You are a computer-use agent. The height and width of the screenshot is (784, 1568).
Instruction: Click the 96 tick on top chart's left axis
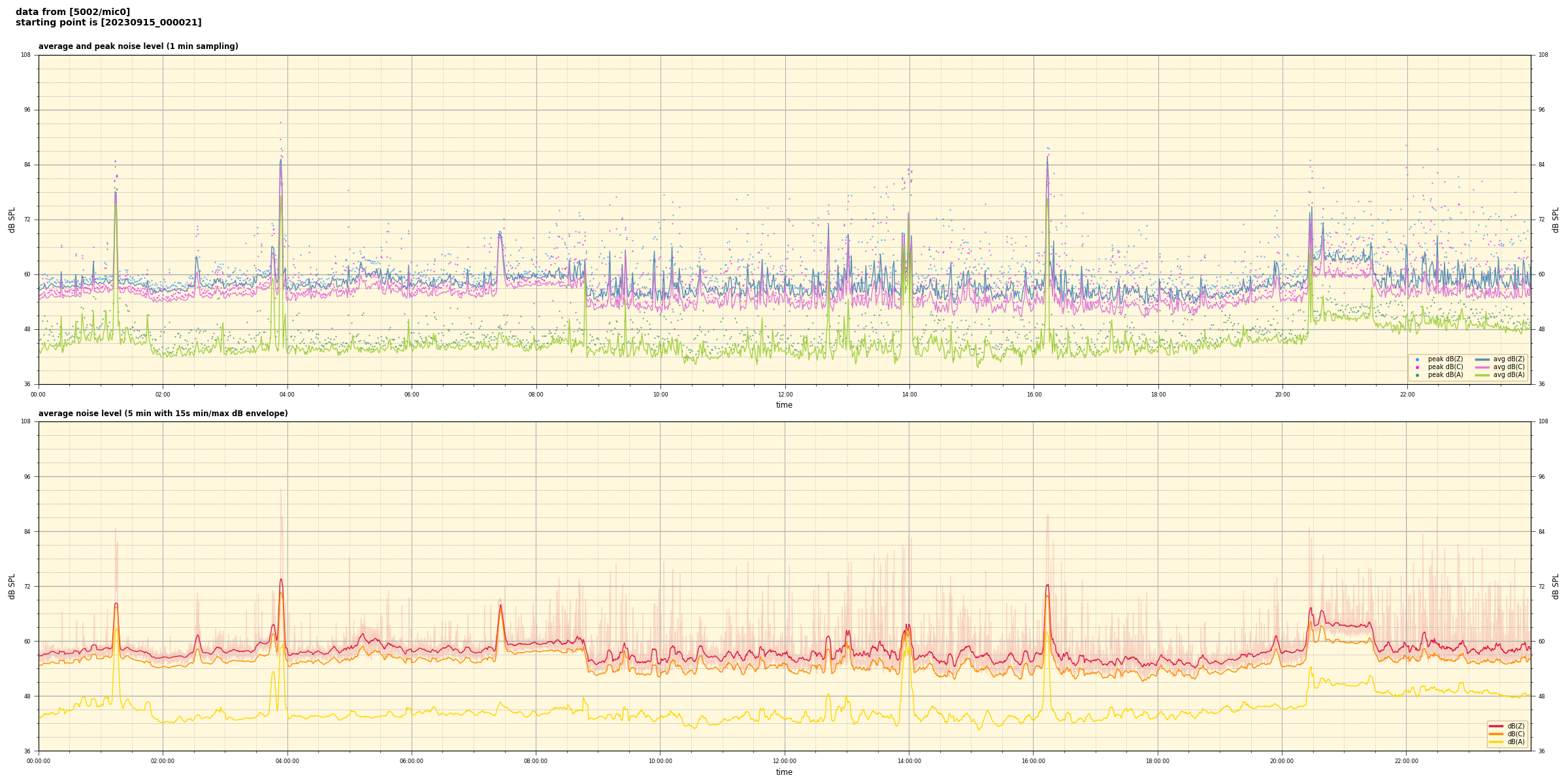27,110
